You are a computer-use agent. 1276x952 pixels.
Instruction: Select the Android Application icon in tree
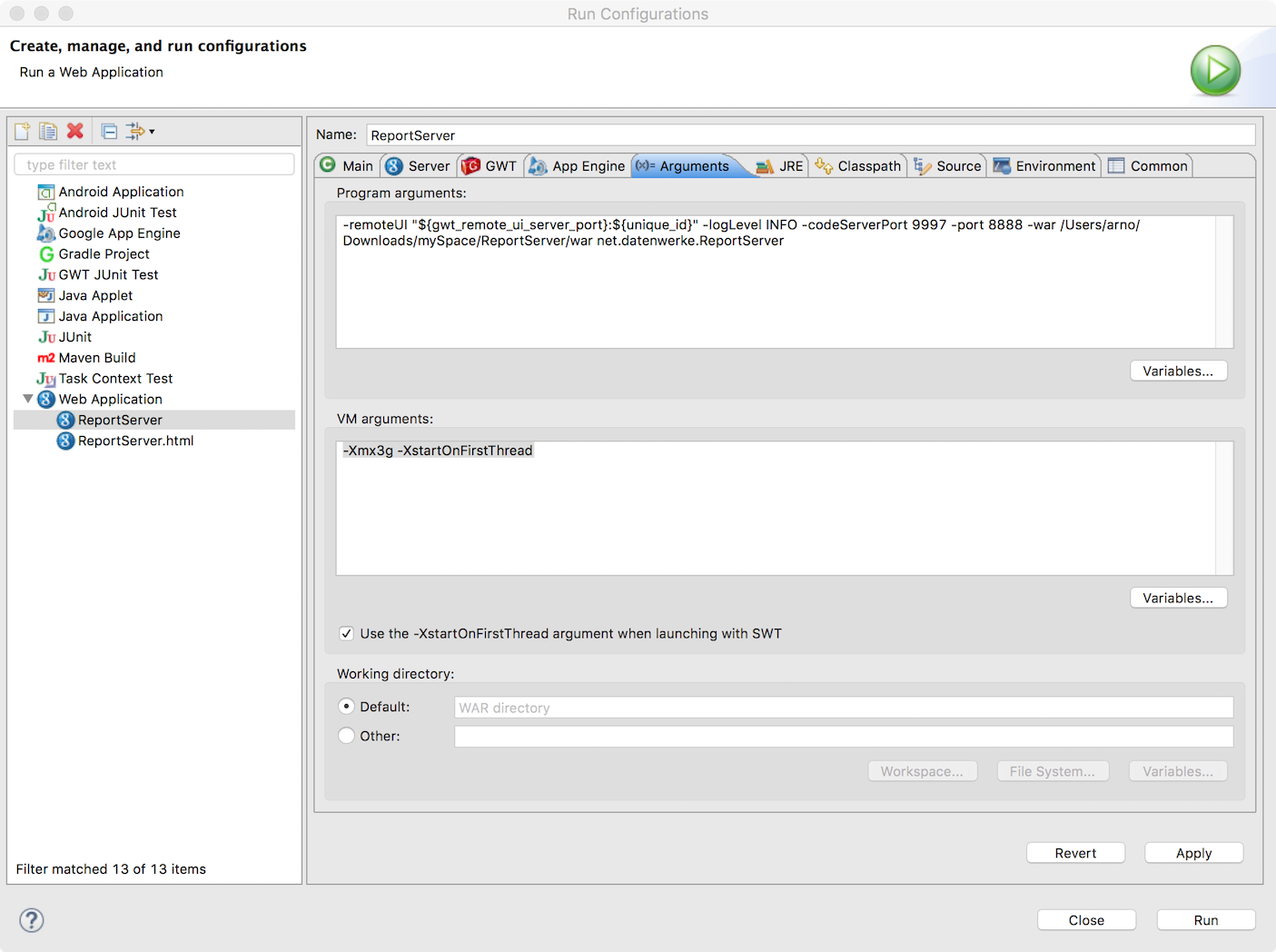pos(46,192)
